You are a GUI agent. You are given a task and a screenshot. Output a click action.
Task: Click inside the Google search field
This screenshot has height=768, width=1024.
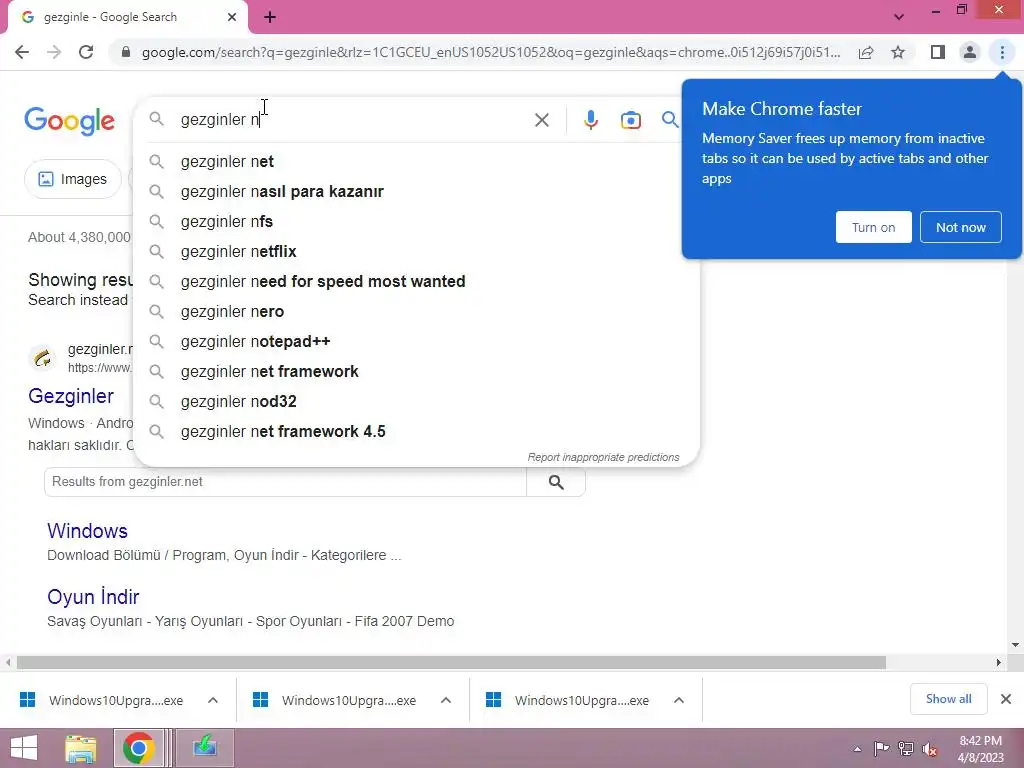point(353,120)
